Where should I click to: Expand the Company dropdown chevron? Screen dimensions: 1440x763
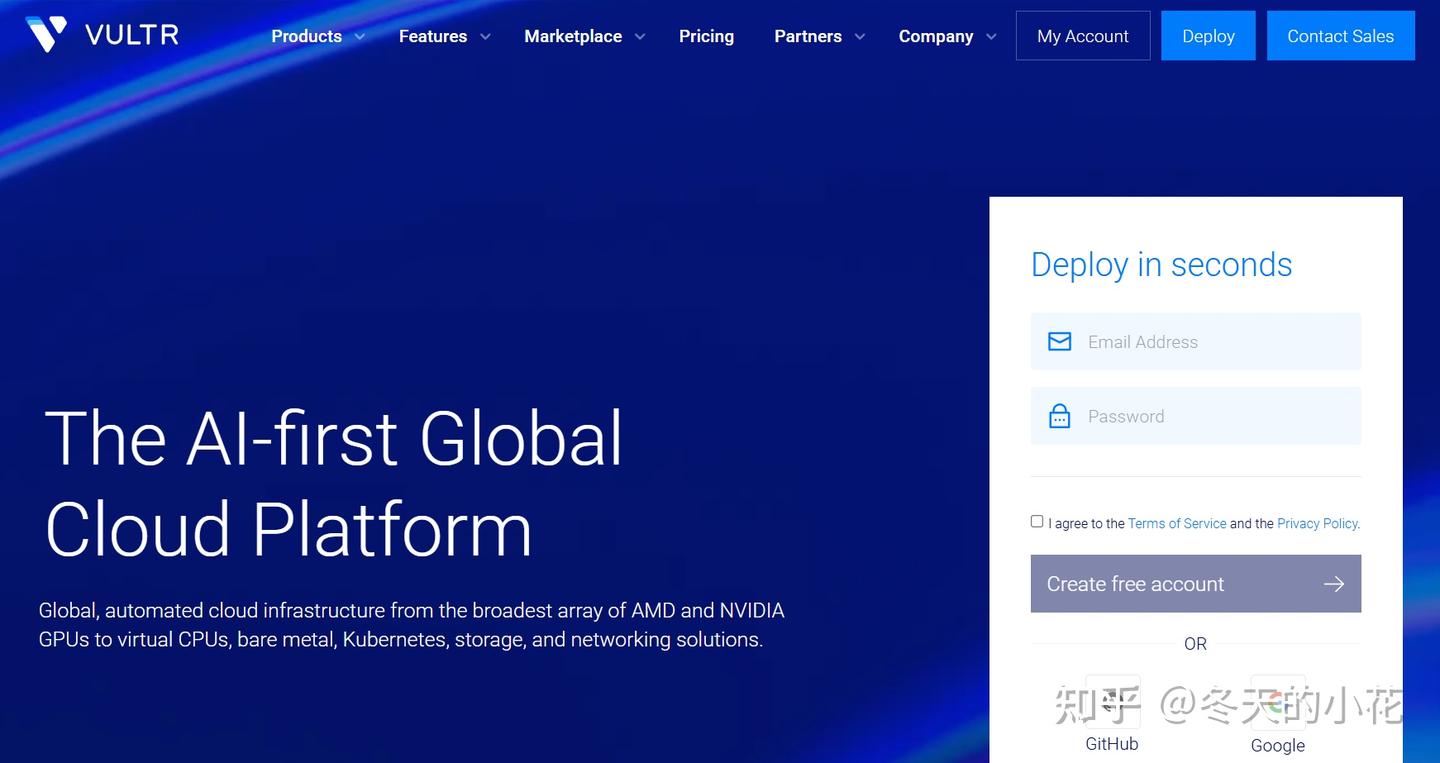point(991,37)
